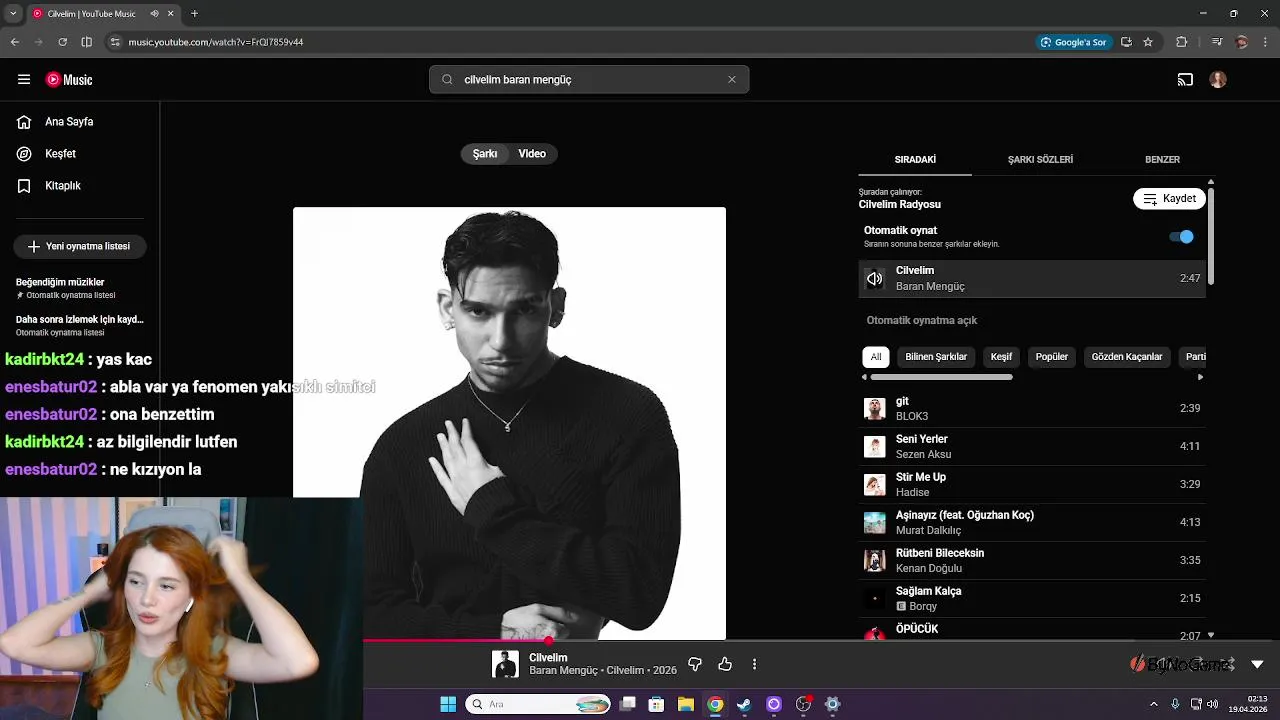Click the speaker icon on Cilvelim row
The width and height of the screenshot is (1280, 720).
click(x=875, y=279)
